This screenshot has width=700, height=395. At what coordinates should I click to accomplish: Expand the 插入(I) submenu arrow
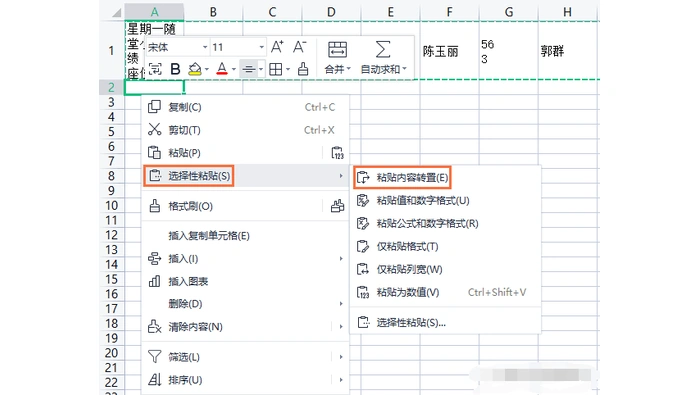pos(341,258)
